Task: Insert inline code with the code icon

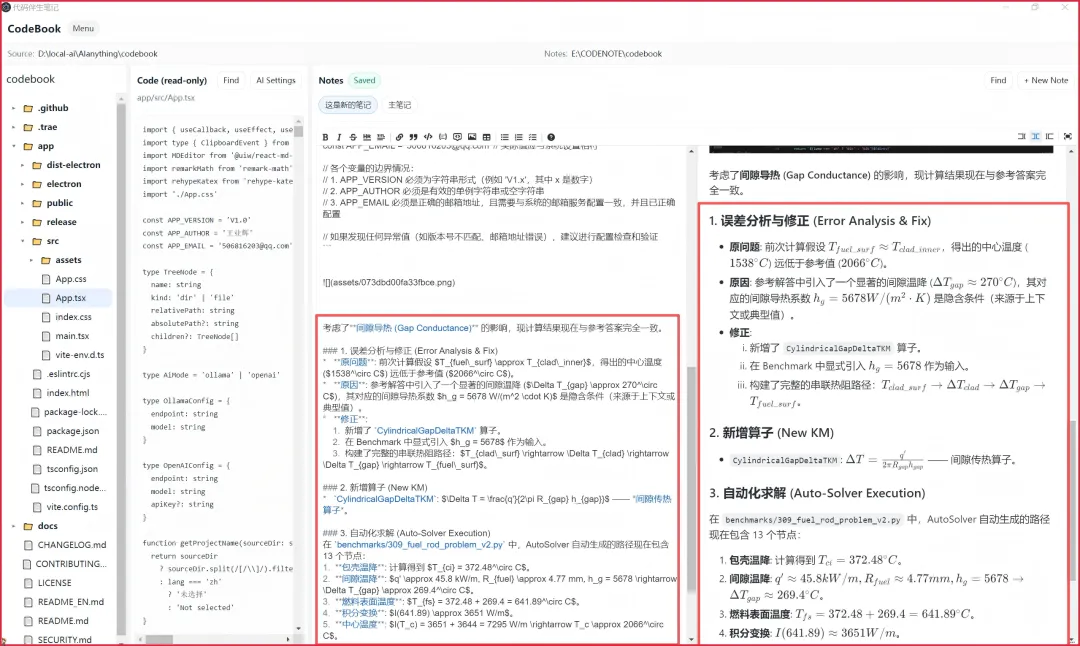Action: click(428, 137)
